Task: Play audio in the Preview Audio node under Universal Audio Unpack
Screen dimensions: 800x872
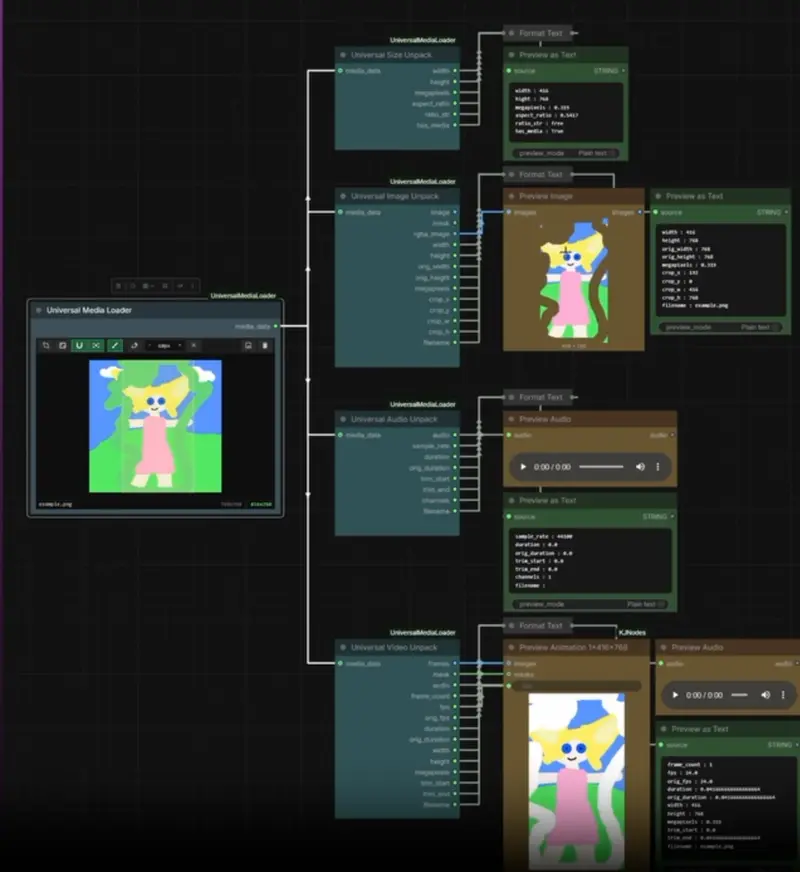Action: pos(523,467)
